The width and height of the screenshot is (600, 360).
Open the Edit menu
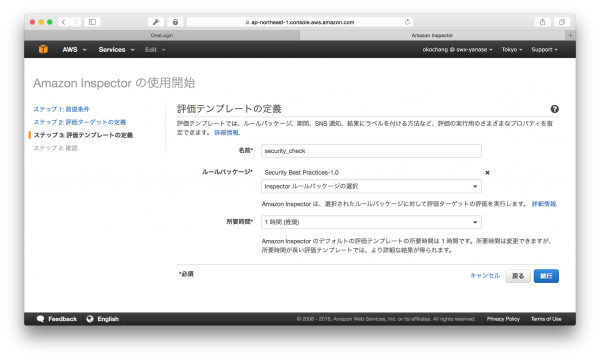[155, 50]
